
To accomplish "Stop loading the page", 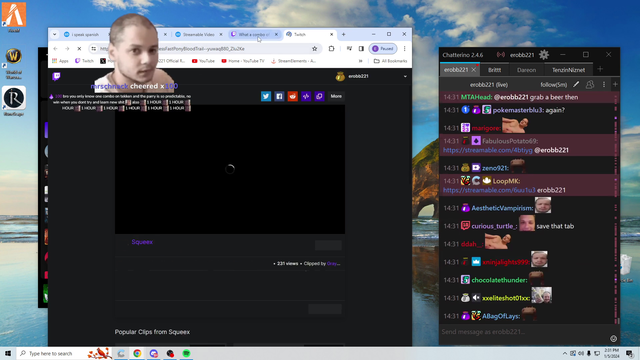I will click(79, 49).
